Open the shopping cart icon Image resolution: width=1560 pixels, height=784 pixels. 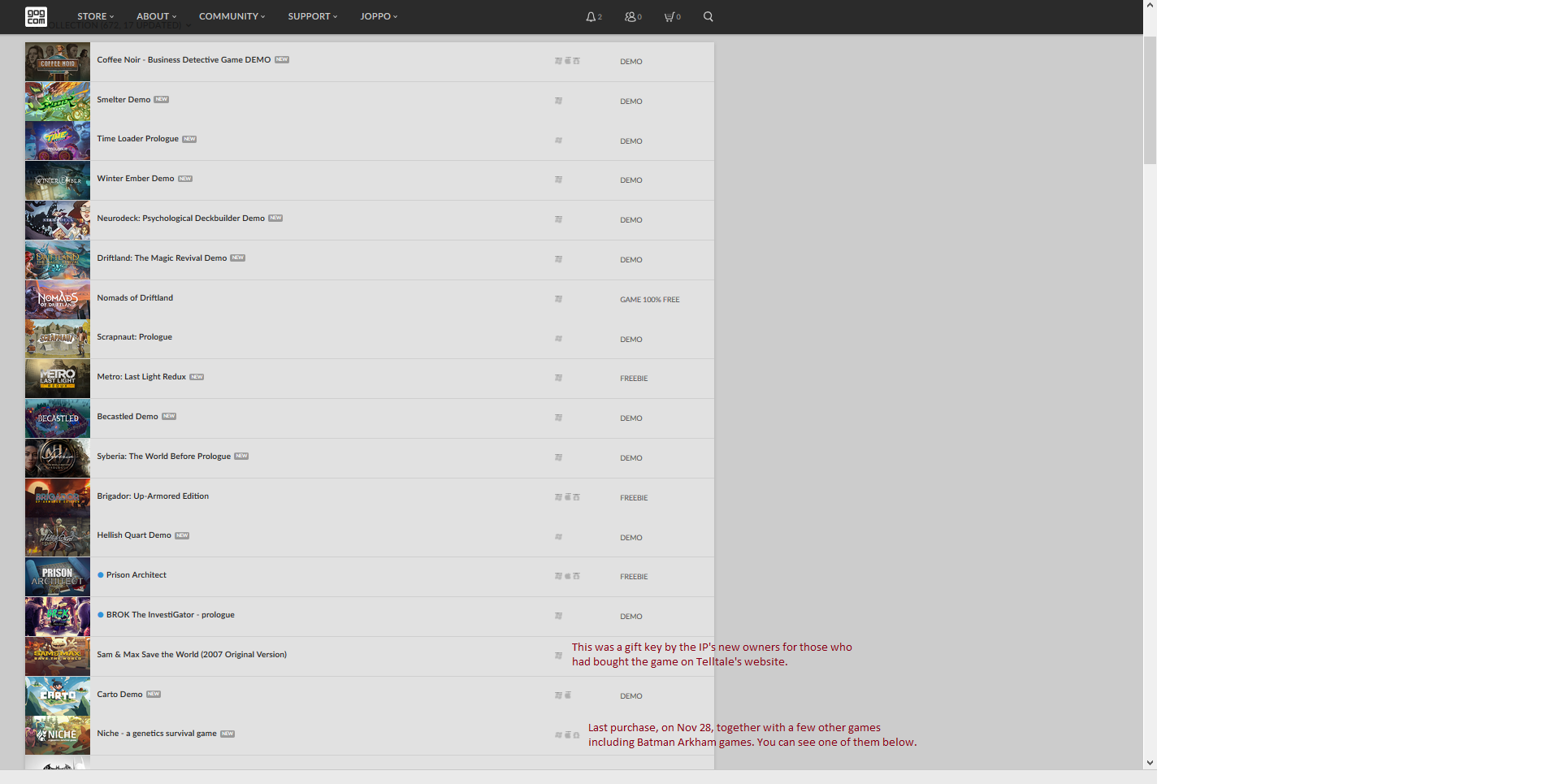[x=669, y=16]
